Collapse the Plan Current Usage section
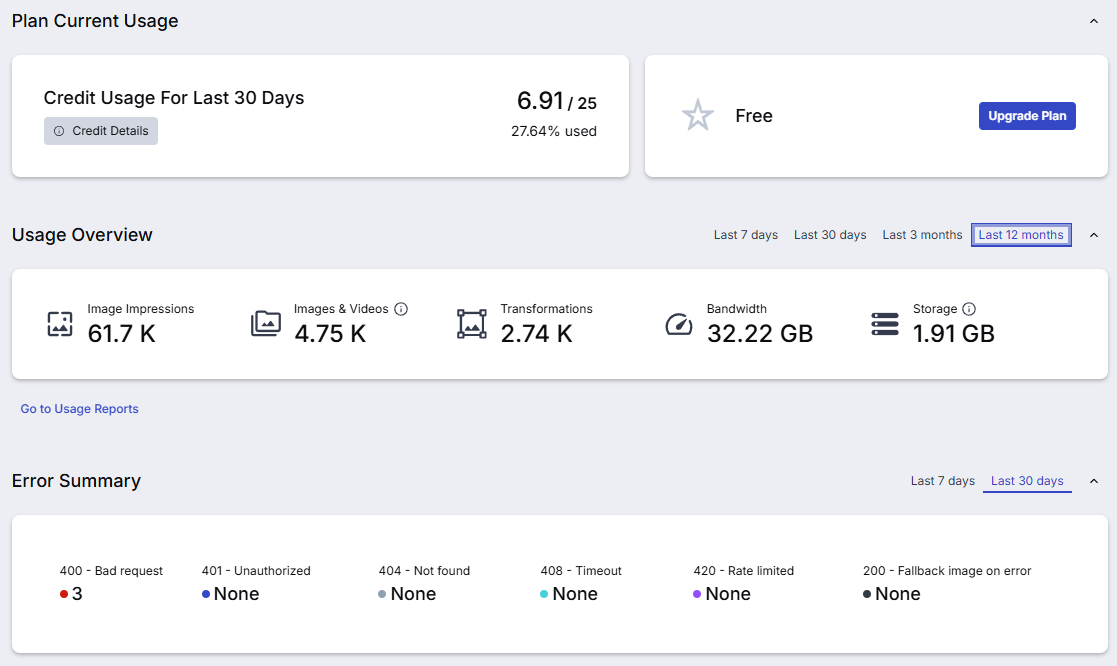The width and height of the screenshot is (1117, 666). (1093, 21)
